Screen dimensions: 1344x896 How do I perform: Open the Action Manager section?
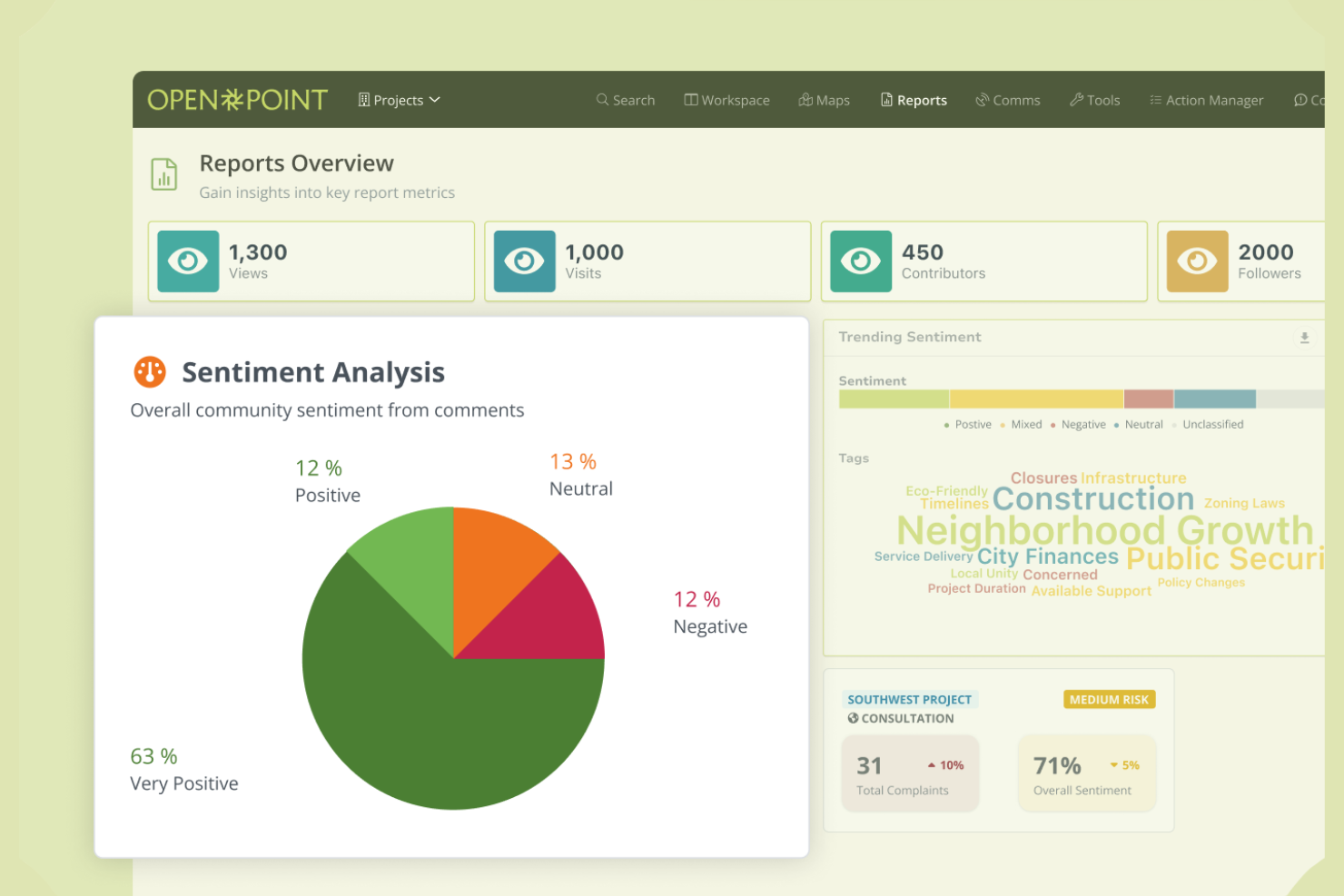(x=1207, y=100)
